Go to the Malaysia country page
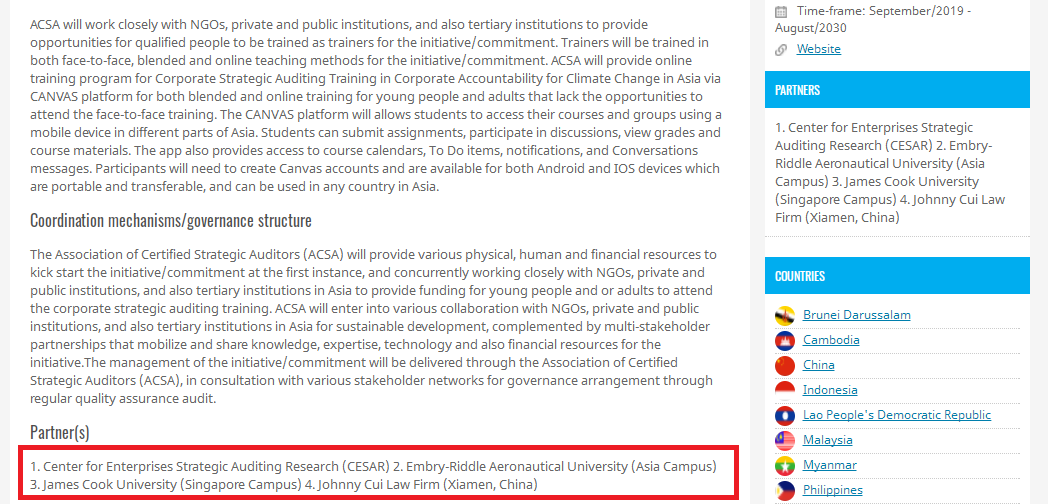Image resolution: width=1048 pixels, height=504 pixels. (x=827, y=440)
